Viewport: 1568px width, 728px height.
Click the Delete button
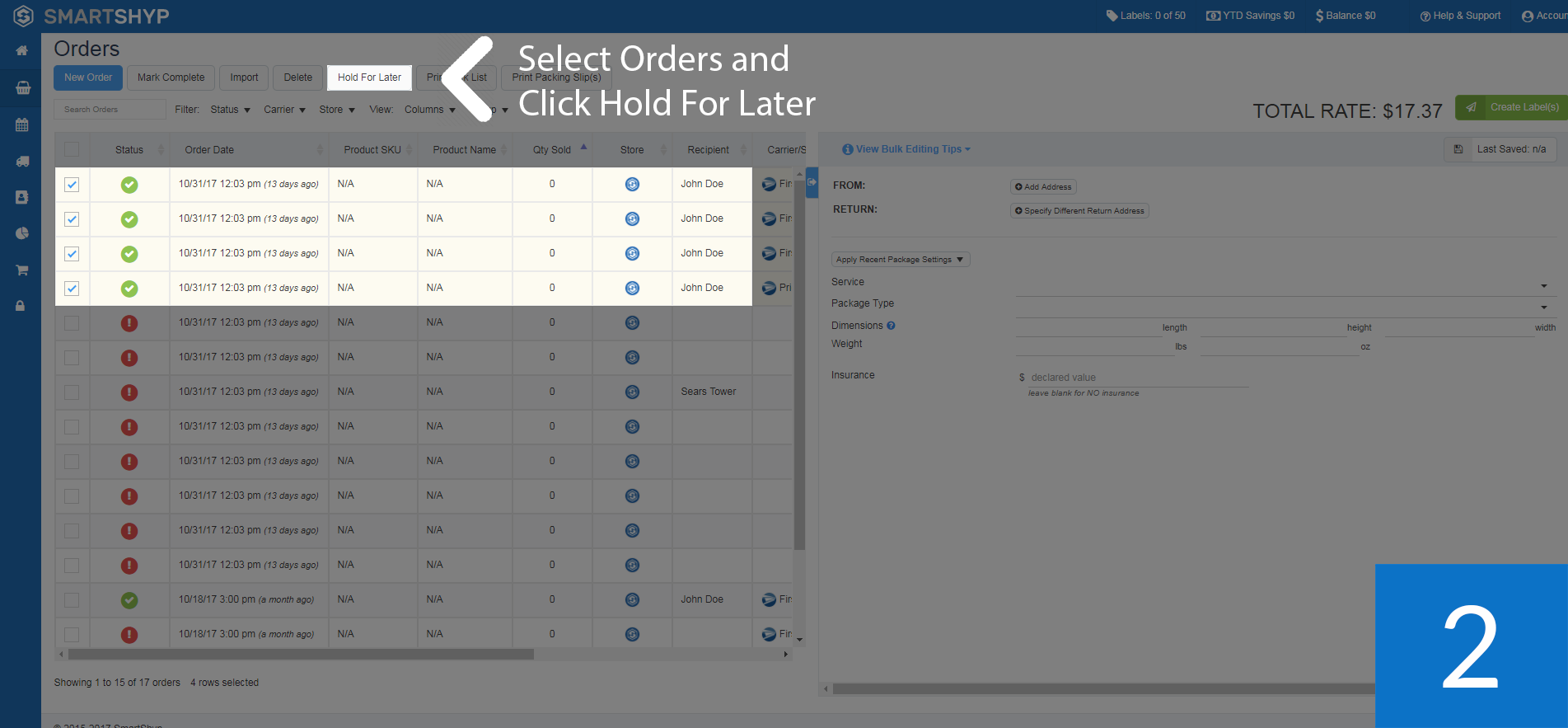pos(298,77)
